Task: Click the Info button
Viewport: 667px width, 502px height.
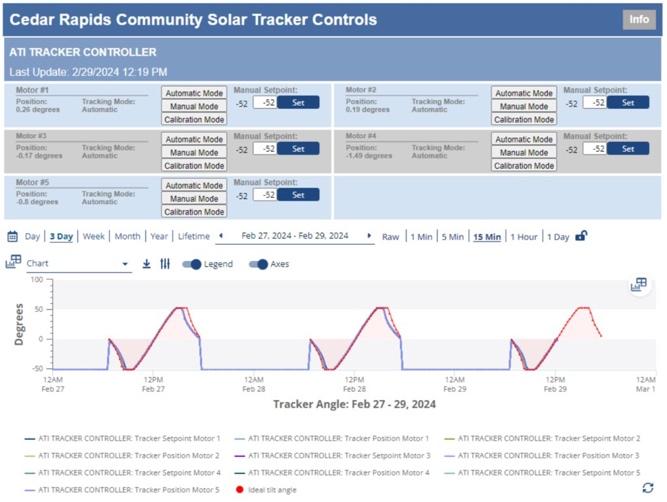Action: point(637,19)
